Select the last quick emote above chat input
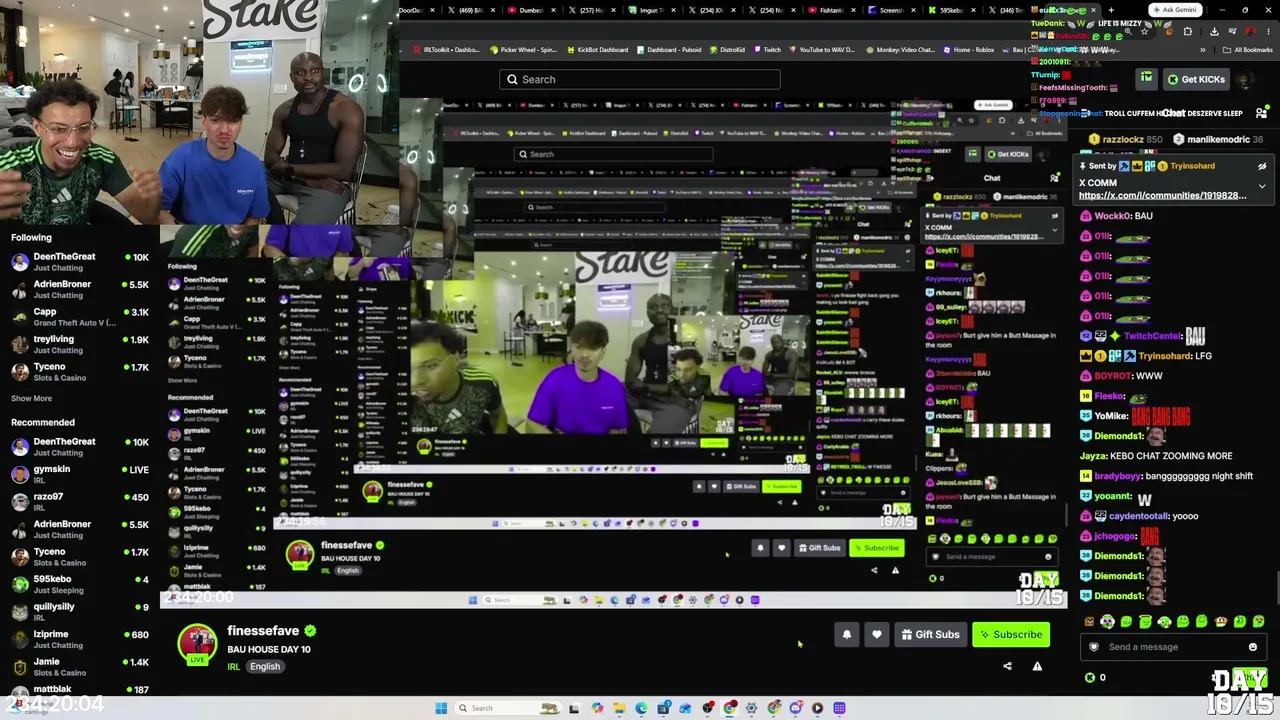Screen dimensions: 1280x720 tap(1258, 622)
